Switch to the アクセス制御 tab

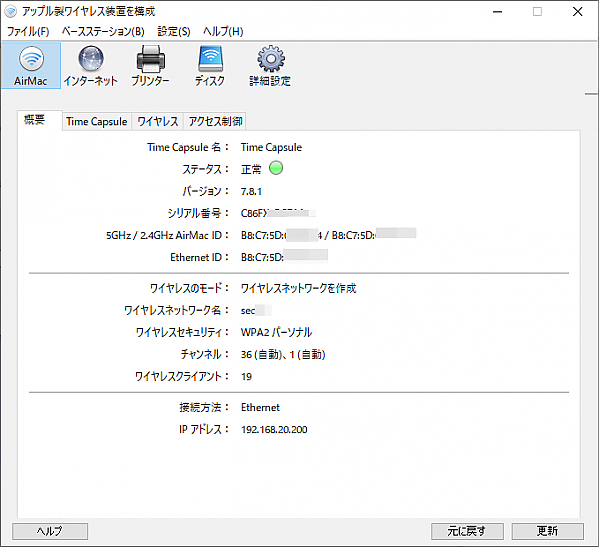click(215, 121)
